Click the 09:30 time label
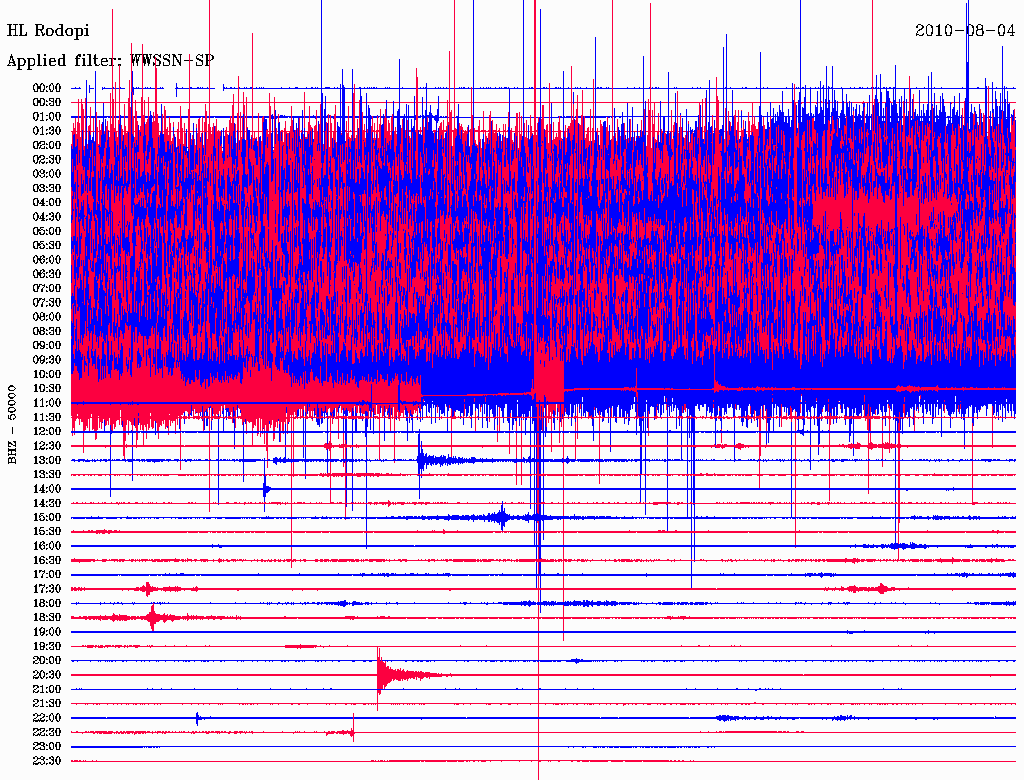The height and width of the screenshot is (780, 1024). [x=47, y=360]
